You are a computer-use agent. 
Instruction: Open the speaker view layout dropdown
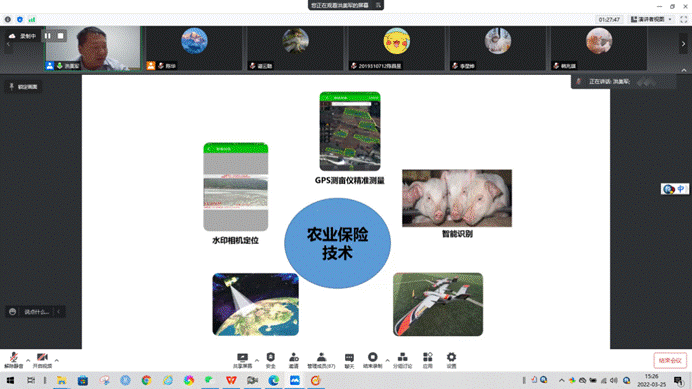(651, 19)
